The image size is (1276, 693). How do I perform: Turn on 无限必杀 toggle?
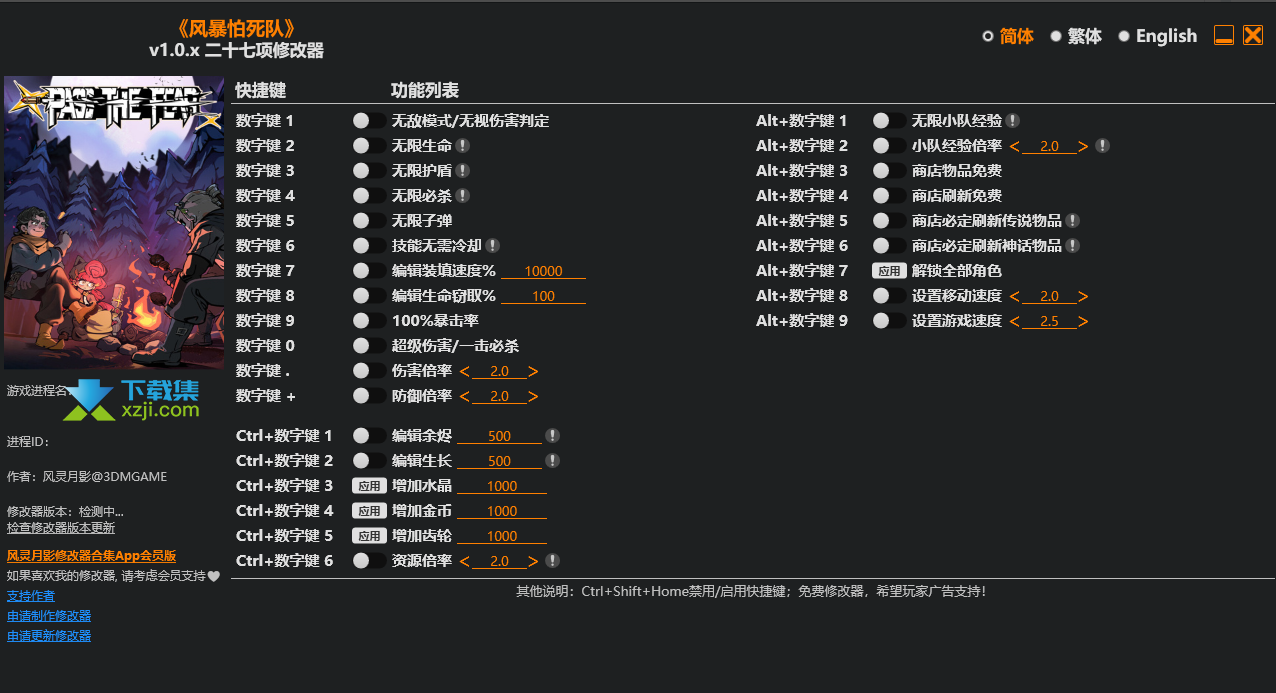coord(369,196)
